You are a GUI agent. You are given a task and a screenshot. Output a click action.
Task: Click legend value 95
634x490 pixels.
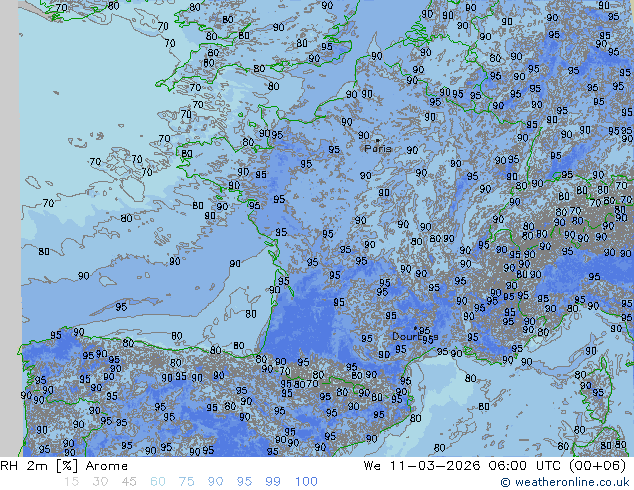coord(244,482)
